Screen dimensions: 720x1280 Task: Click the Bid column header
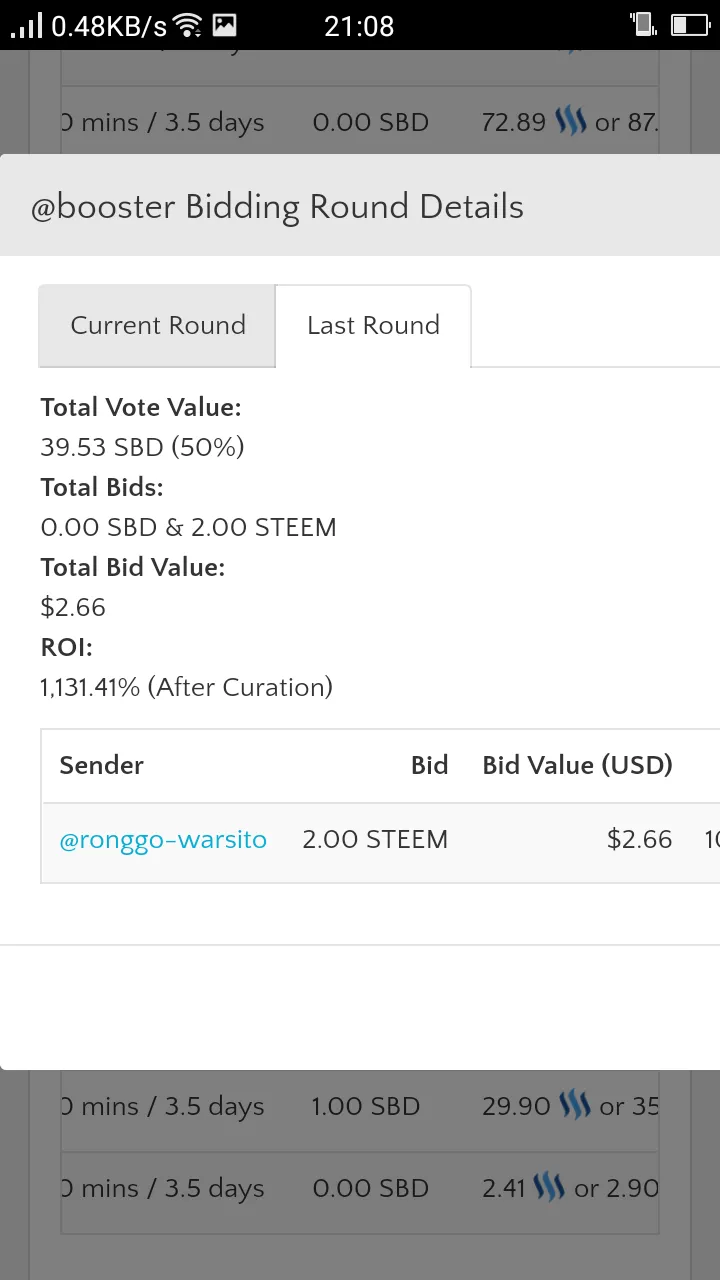coord(429,765)
